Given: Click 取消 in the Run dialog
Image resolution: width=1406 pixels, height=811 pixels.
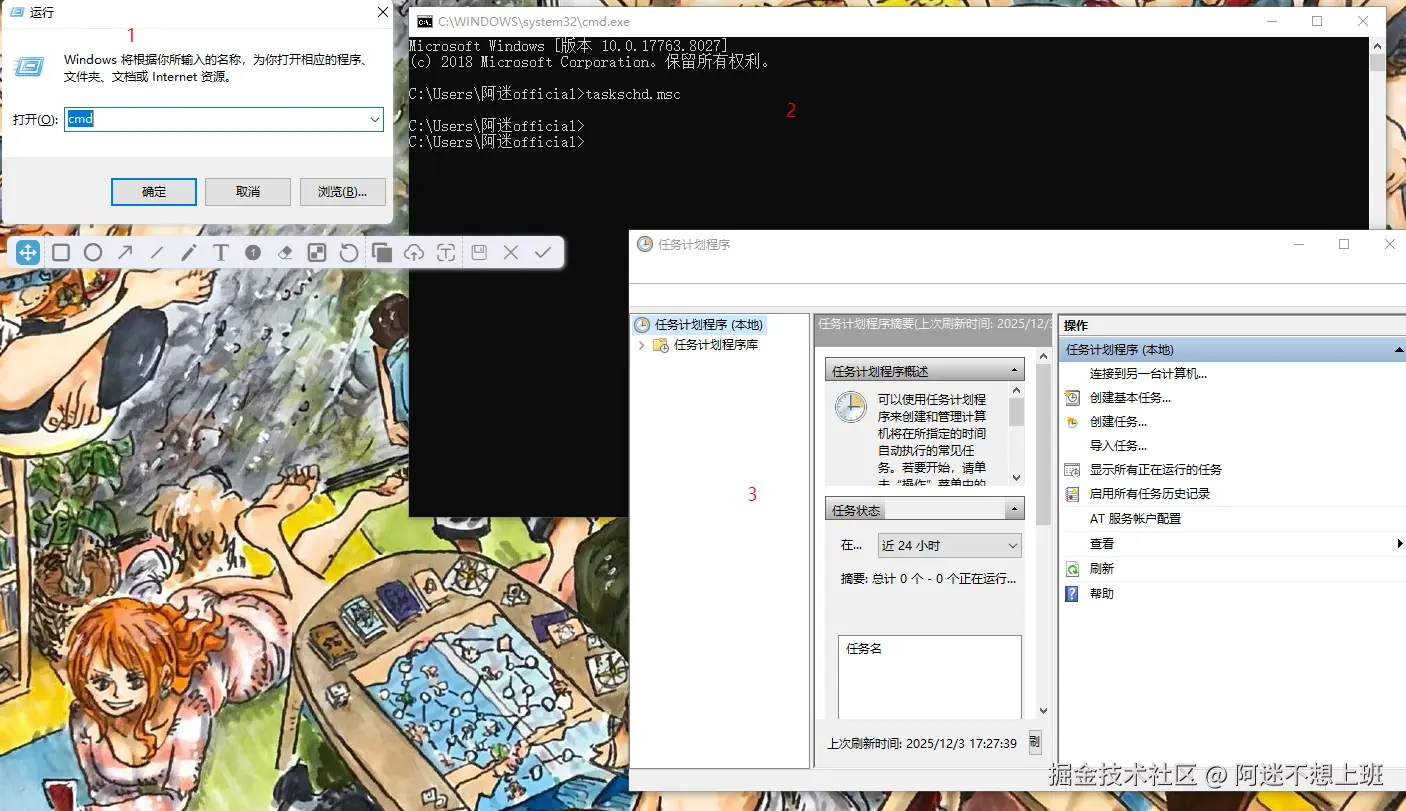Looking at the screenshot, I should click(x=247, y=191).
